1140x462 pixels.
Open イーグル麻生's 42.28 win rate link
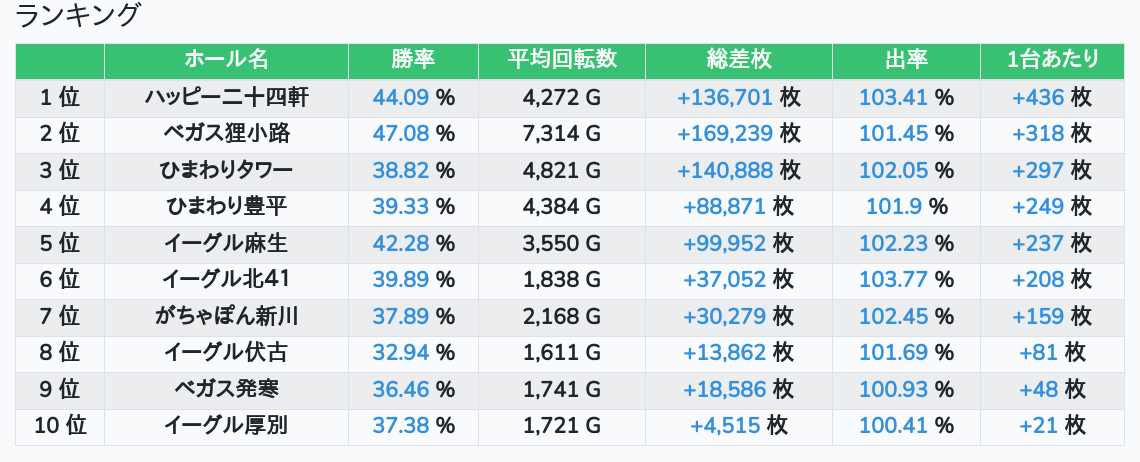(400, 244)
